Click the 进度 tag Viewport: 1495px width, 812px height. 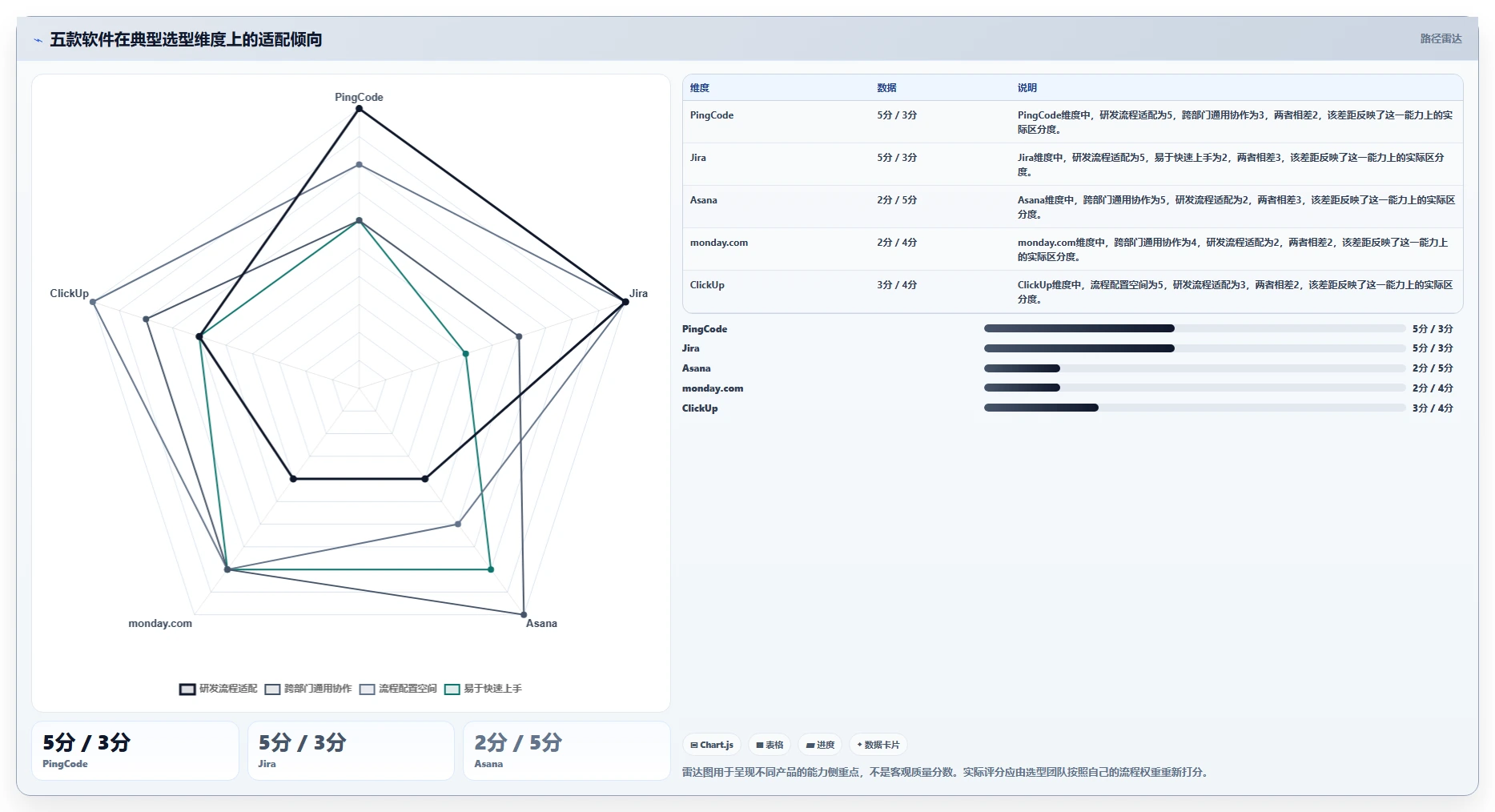[x=820, y=745]
